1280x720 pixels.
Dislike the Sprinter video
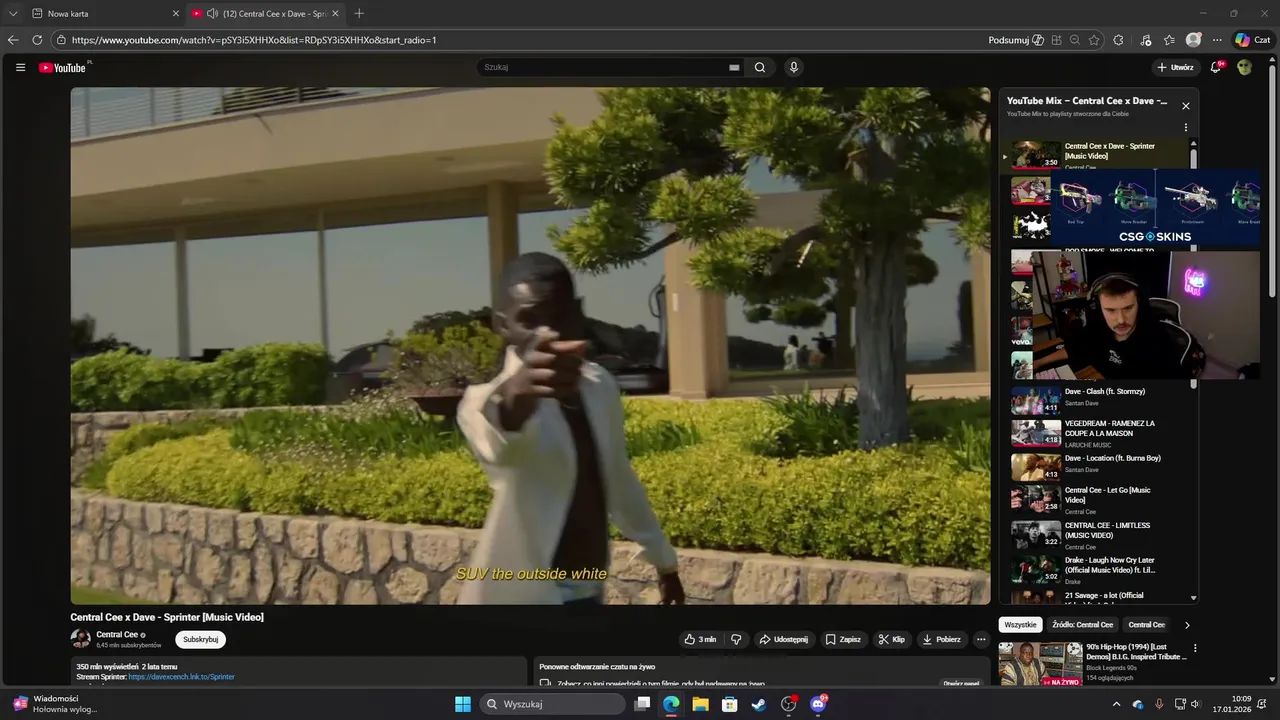tap(736, 639)
